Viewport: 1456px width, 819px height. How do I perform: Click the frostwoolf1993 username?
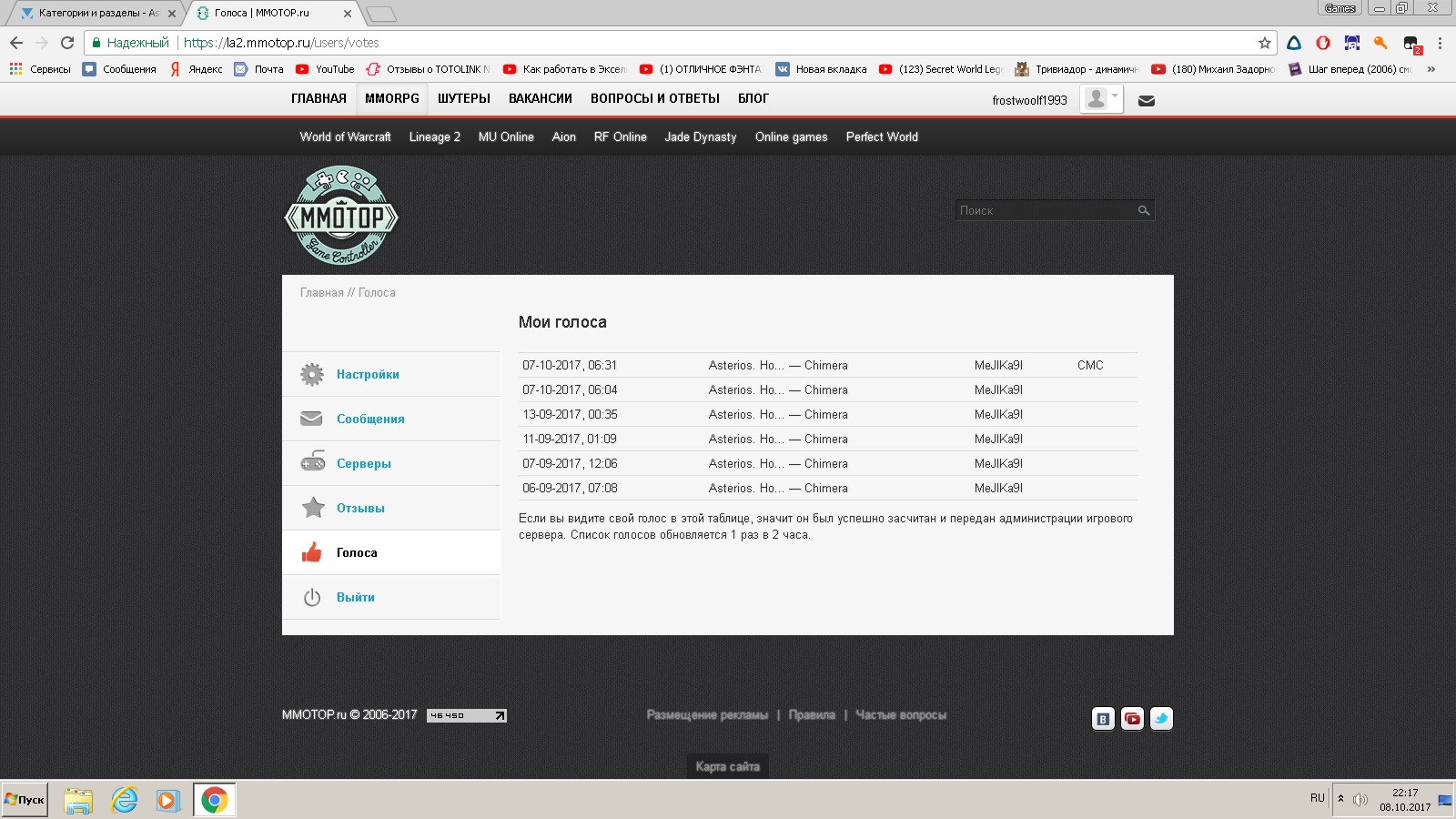point(1029,100)
